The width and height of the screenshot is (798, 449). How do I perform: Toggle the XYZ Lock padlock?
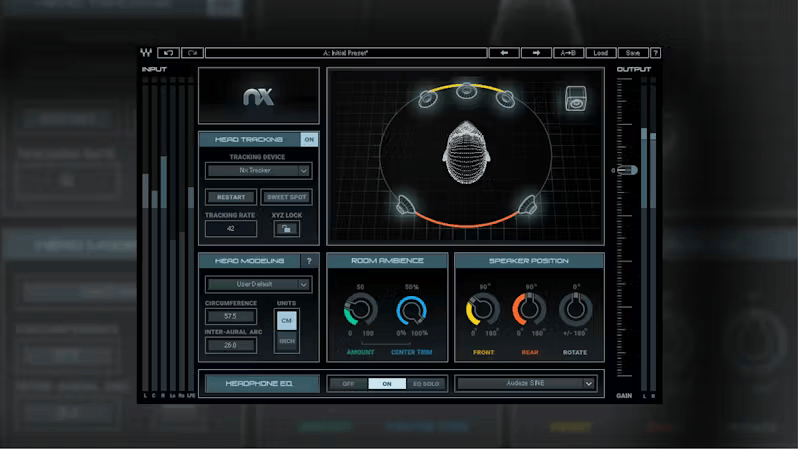click(x=287, y=229)
